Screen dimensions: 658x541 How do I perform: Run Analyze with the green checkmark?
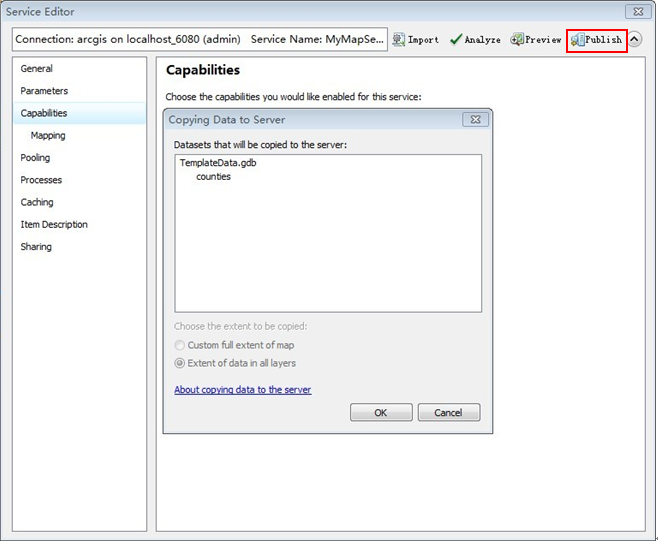(x=475, y=40)
